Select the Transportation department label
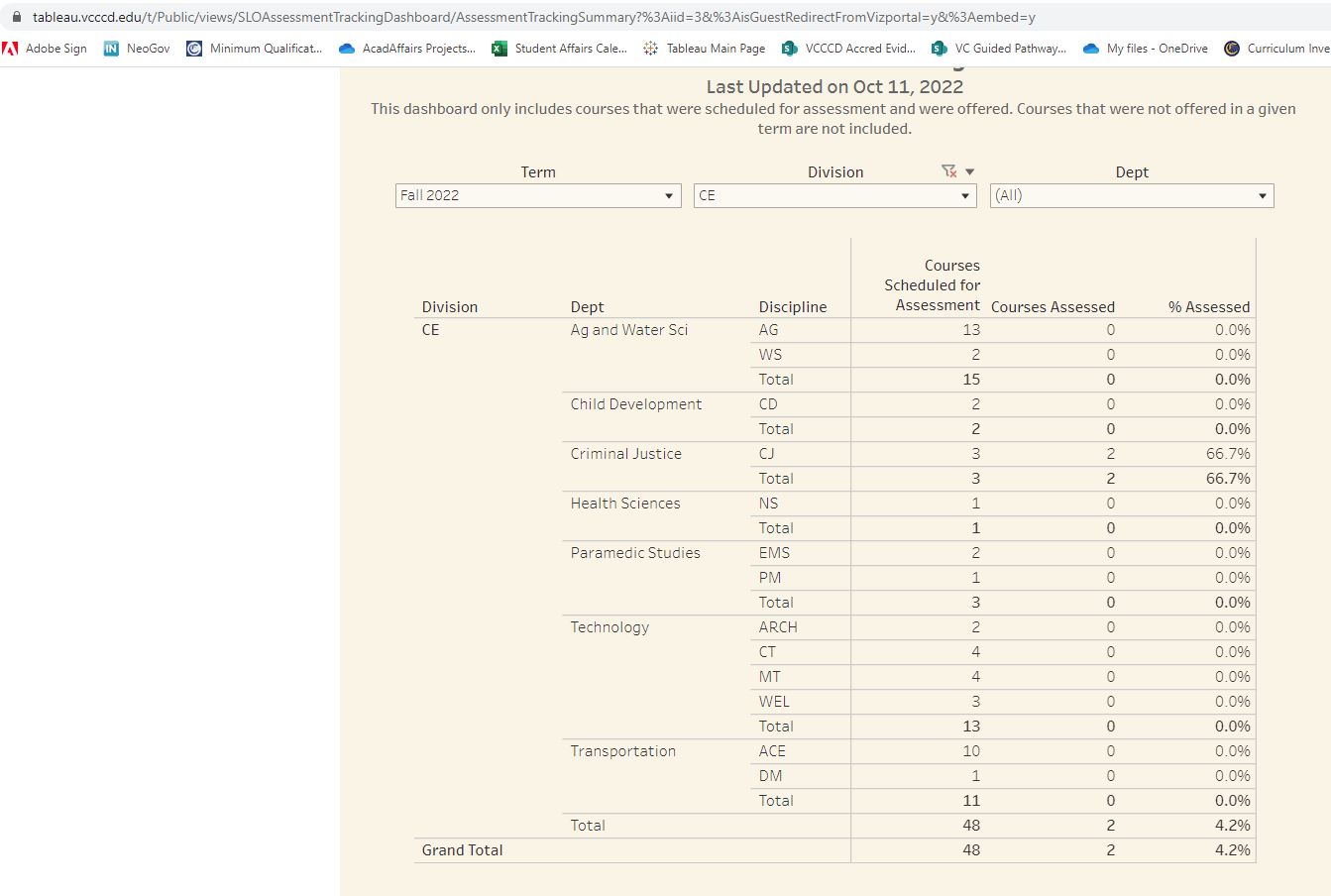 pyautogui.click(x=622, y=751)
